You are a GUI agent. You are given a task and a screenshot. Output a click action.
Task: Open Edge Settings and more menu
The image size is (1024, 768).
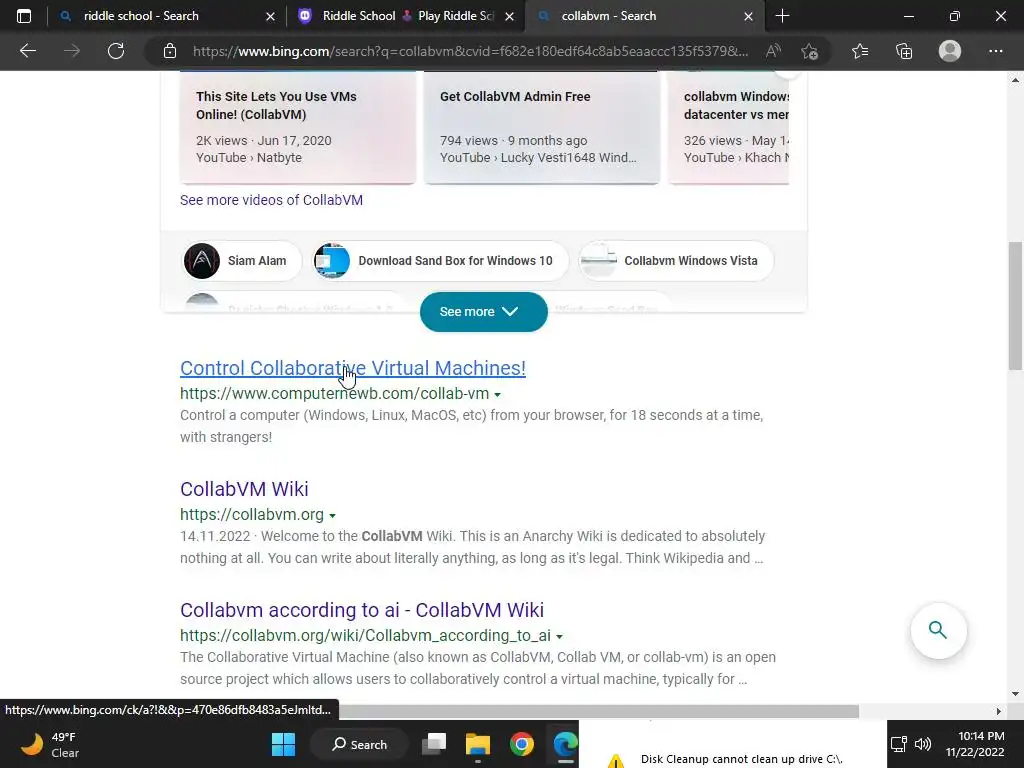click(995, 51)
